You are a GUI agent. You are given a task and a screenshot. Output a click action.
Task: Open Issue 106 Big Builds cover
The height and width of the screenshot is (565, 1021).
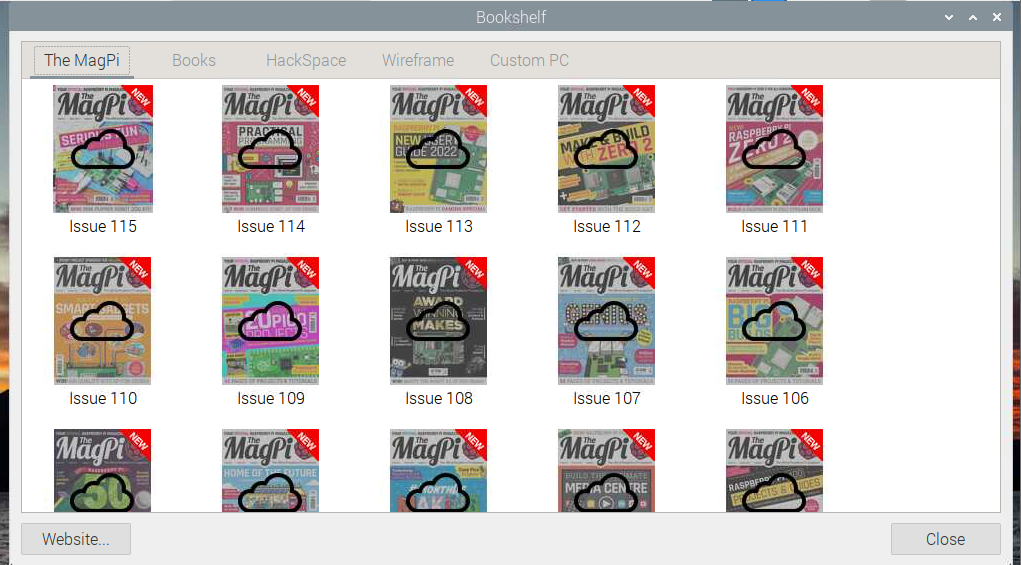pos(774,321)
